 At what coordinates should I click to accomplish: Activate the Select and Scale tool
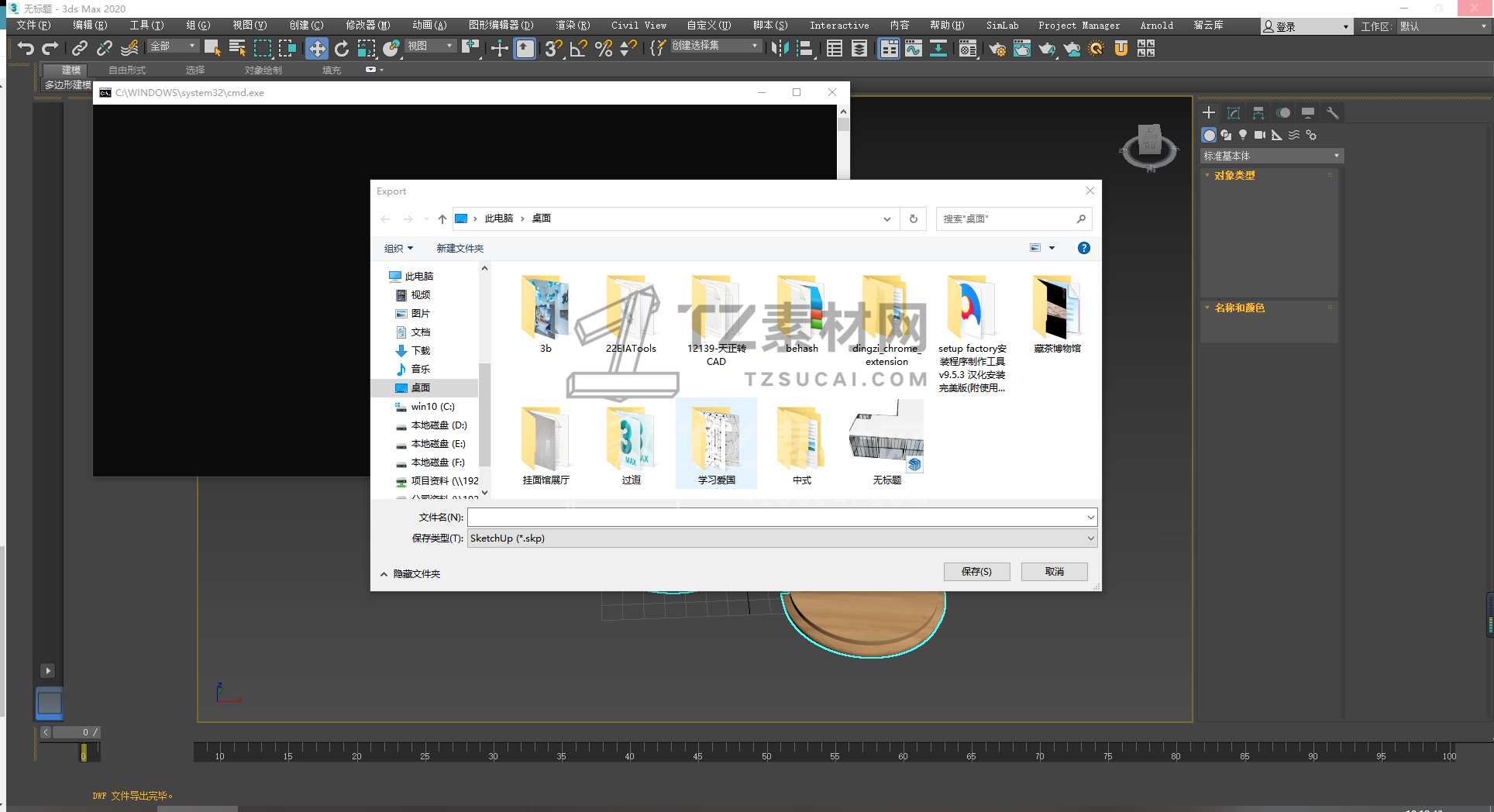coord(367,49)
